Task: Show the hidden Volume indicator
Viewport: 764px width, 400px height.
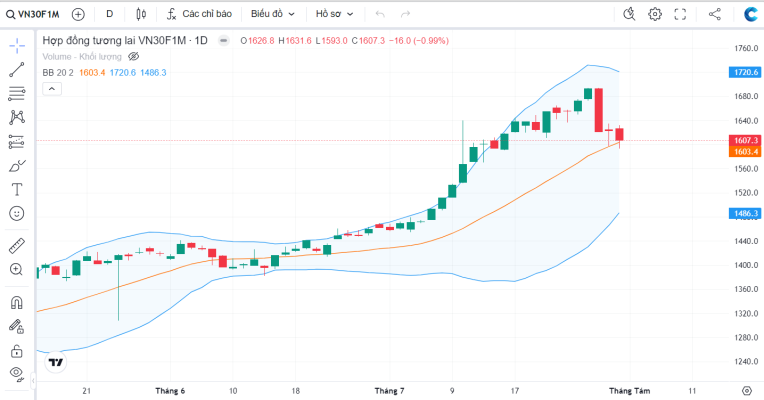Action: pos(134,57)
